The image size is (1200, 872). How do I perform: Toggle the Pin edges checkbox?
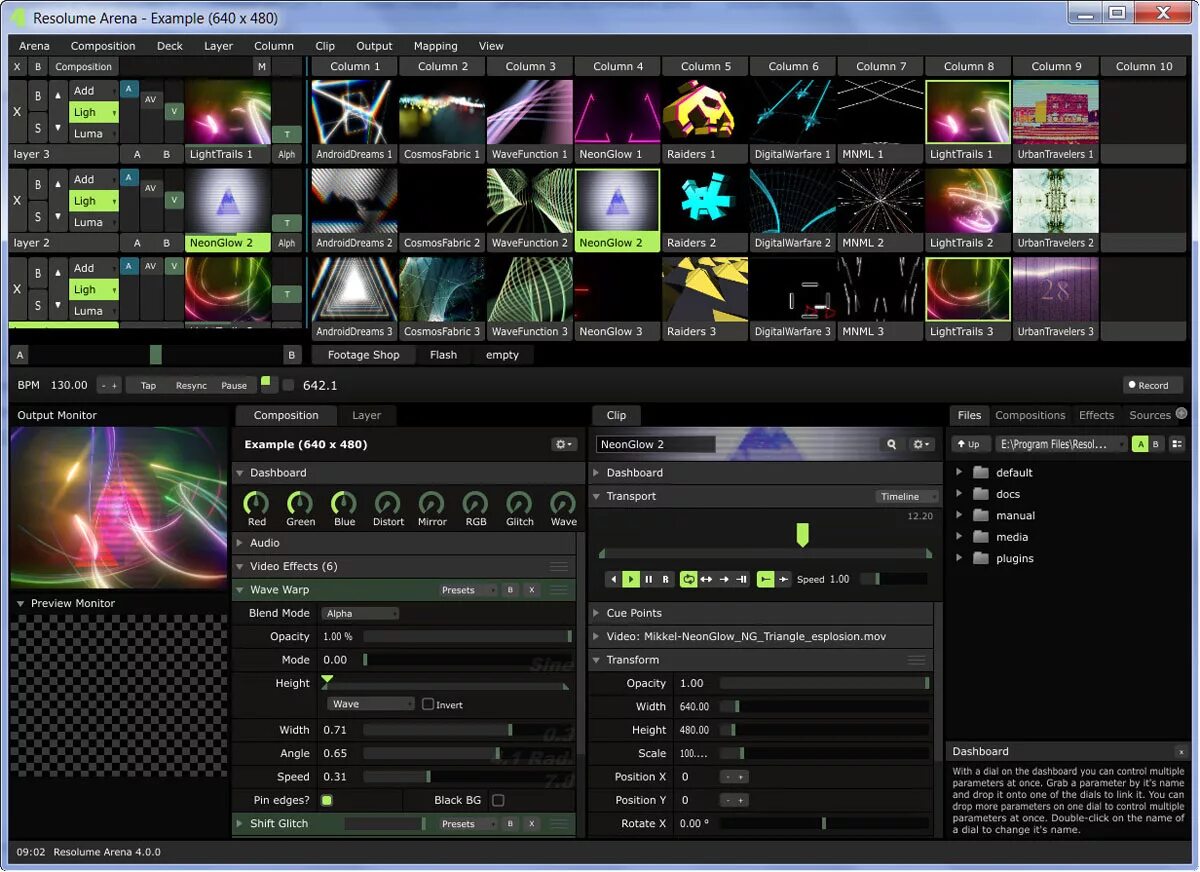click(327, 800)
